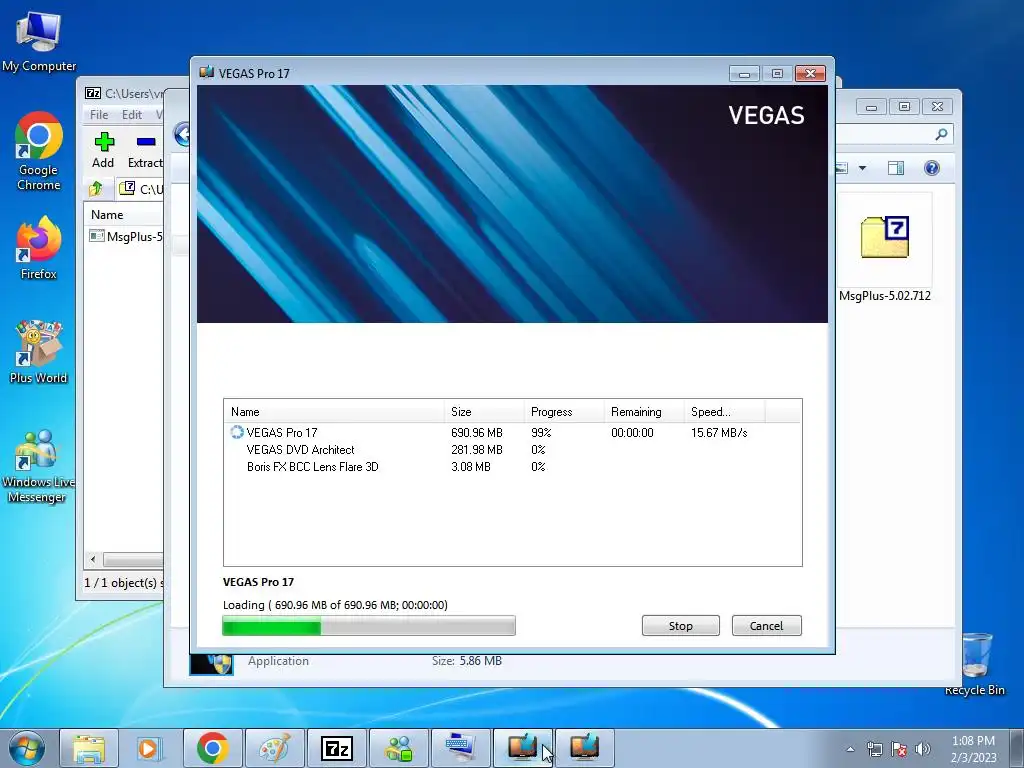Select the VEGAS DVD Architect row

[513, 449]
